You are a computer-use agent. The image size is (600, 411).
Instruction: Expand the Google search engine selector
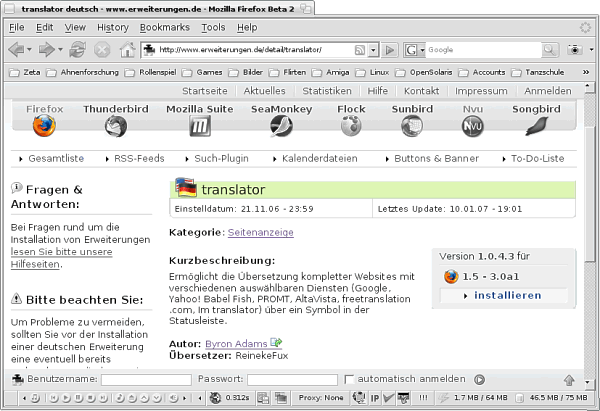point(415,49)
